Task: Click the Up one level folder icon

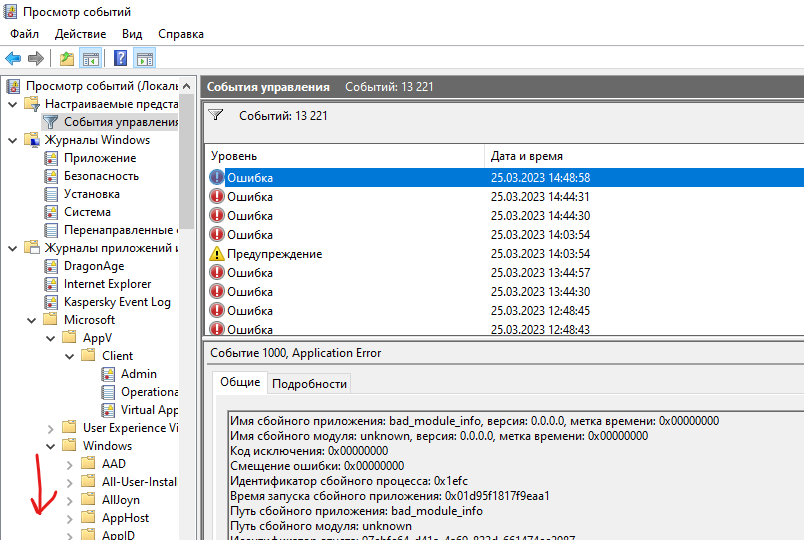Action: pyautogui.click(x=67, y=58)
